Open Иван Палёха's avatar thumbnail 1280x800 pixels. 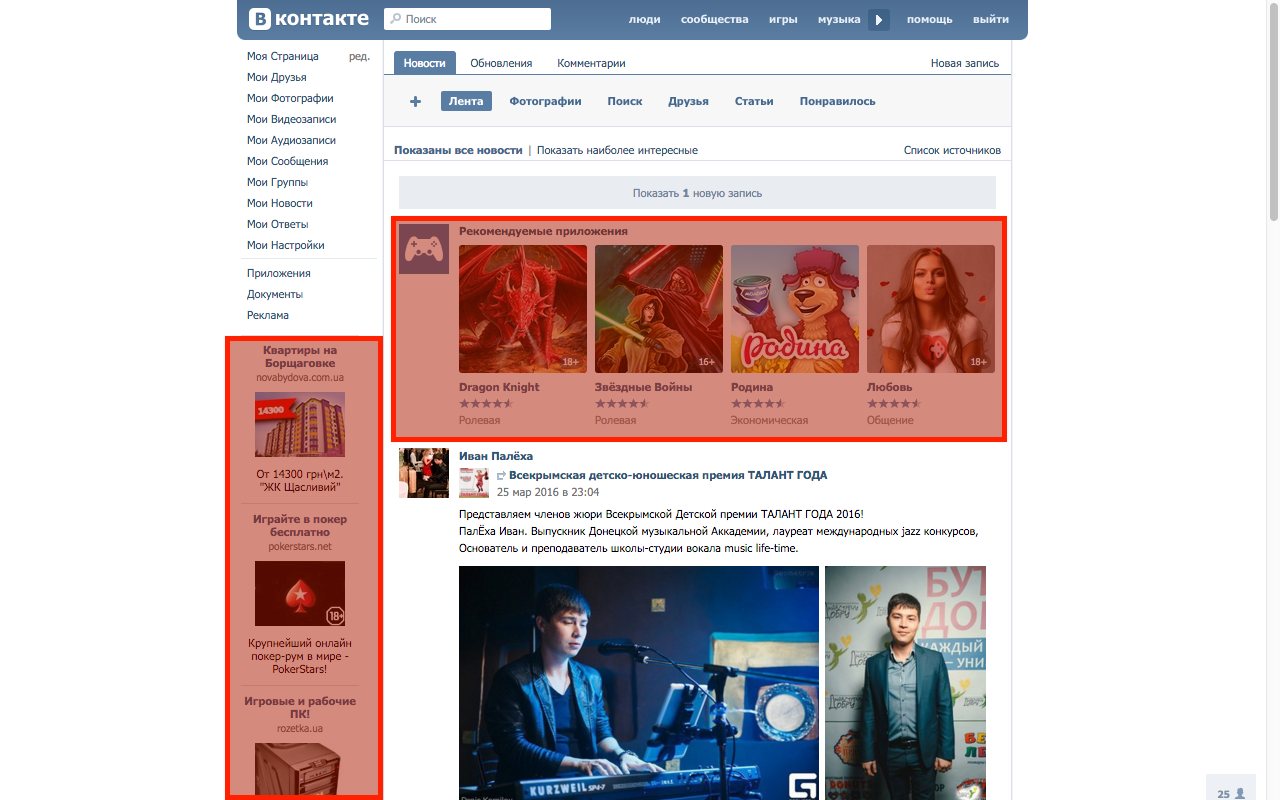coord(424,473)
